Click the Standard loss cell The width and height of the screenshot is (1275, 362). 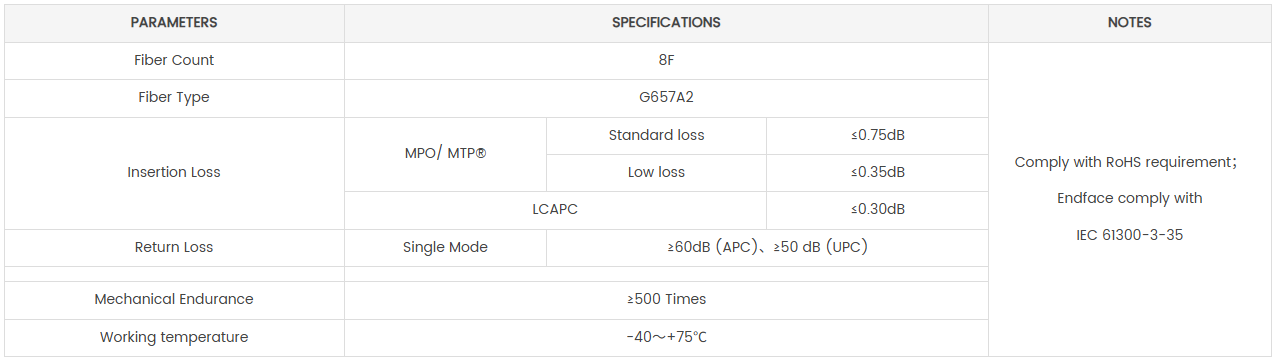pyautogui.click(x=656, y=136)
